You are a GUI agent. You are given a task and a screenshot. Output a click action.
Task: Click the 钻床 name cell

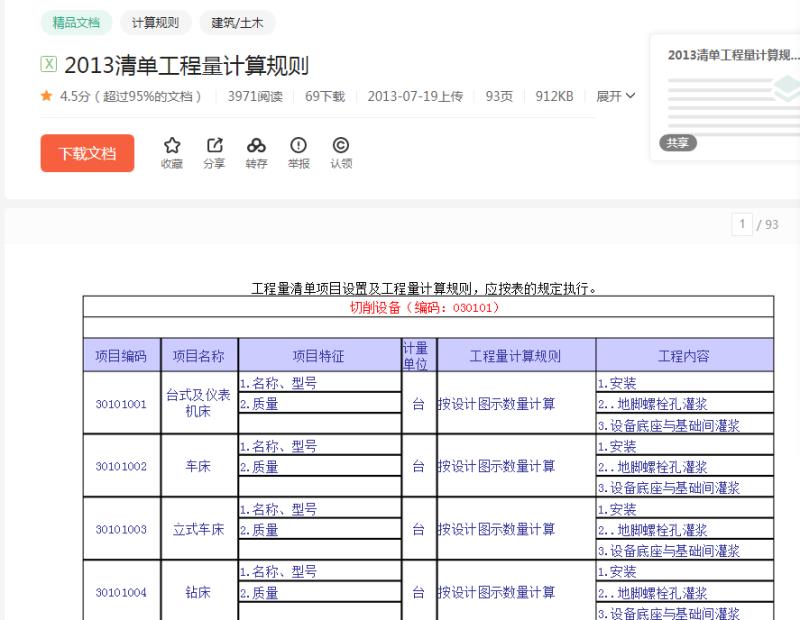199,592
